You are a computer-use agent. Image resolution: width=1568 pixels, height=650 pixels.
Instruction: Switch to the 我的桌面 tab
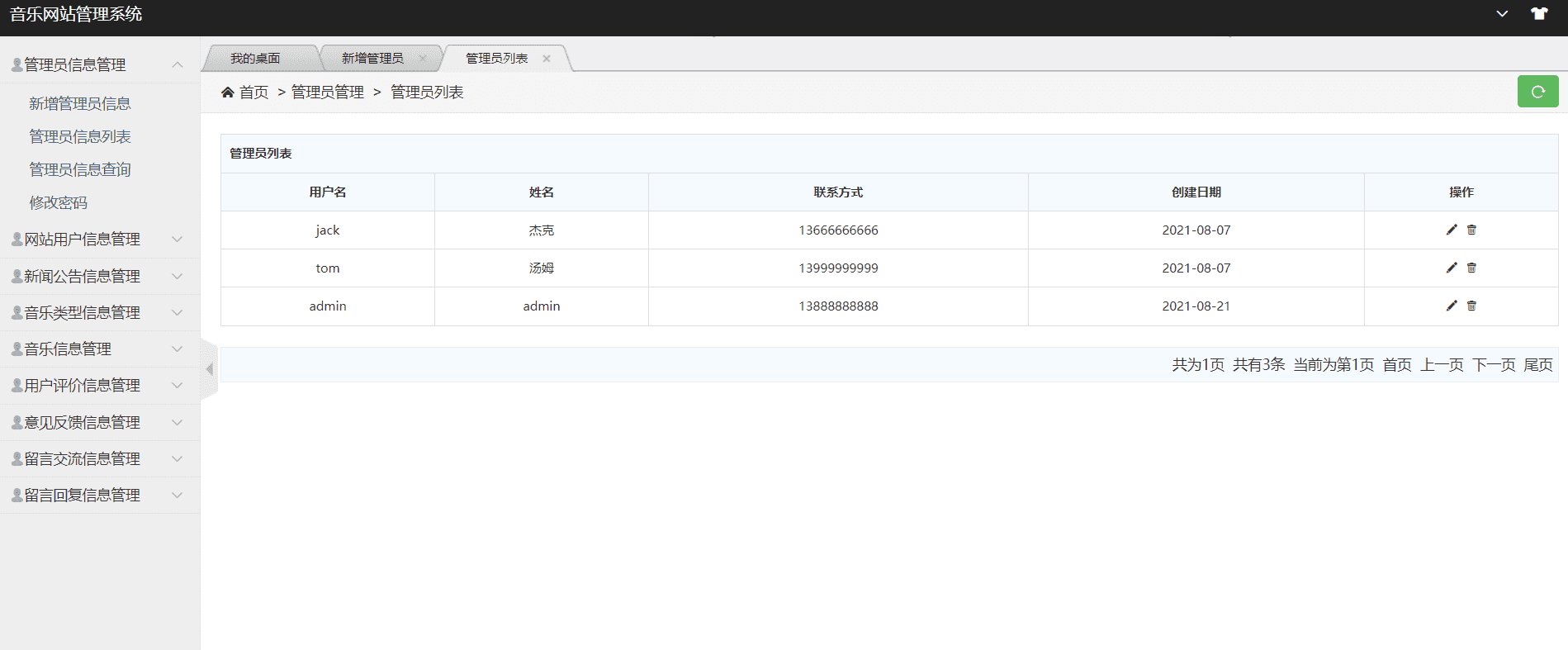pyautogui.click(x=255, y=59)
